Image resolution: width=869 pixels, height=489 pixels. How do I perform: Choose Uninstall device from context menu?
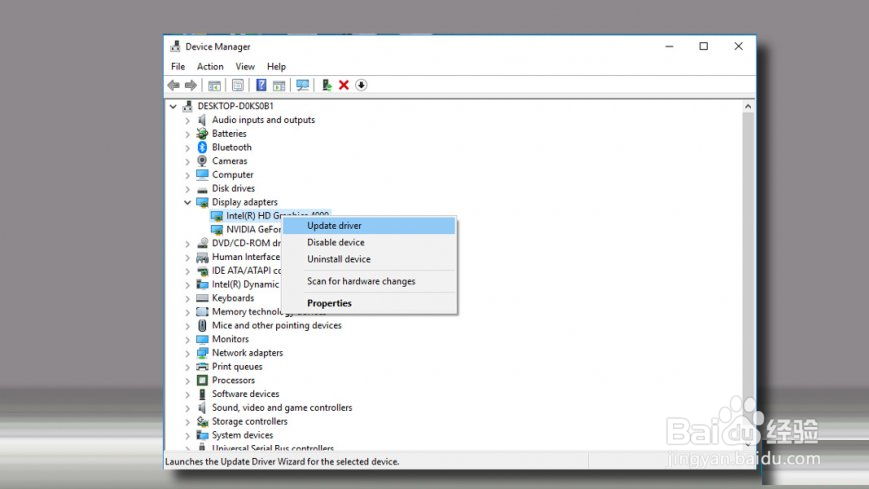pos(369,259)
